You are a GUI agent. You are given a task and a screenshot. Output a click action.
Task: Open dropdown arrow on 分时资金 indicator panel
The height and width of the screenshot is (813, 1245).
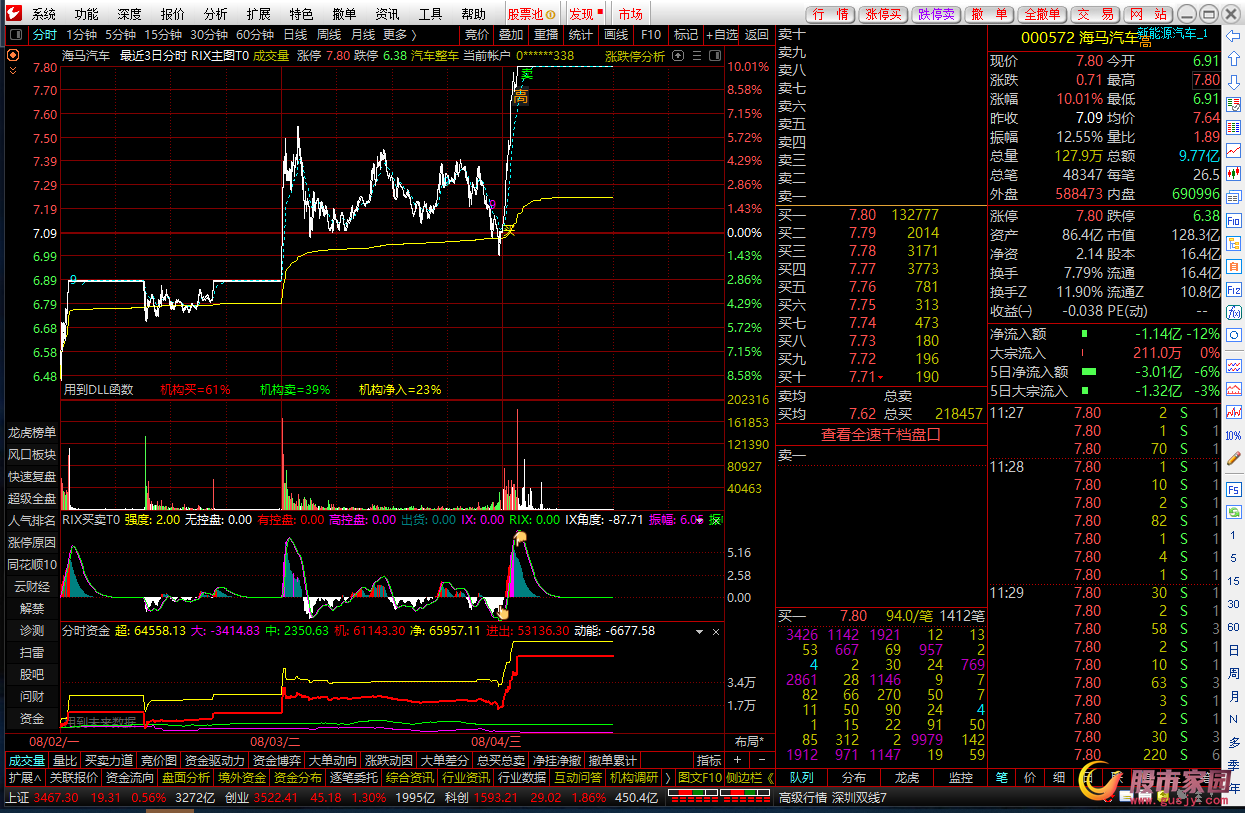coord(700,632)
